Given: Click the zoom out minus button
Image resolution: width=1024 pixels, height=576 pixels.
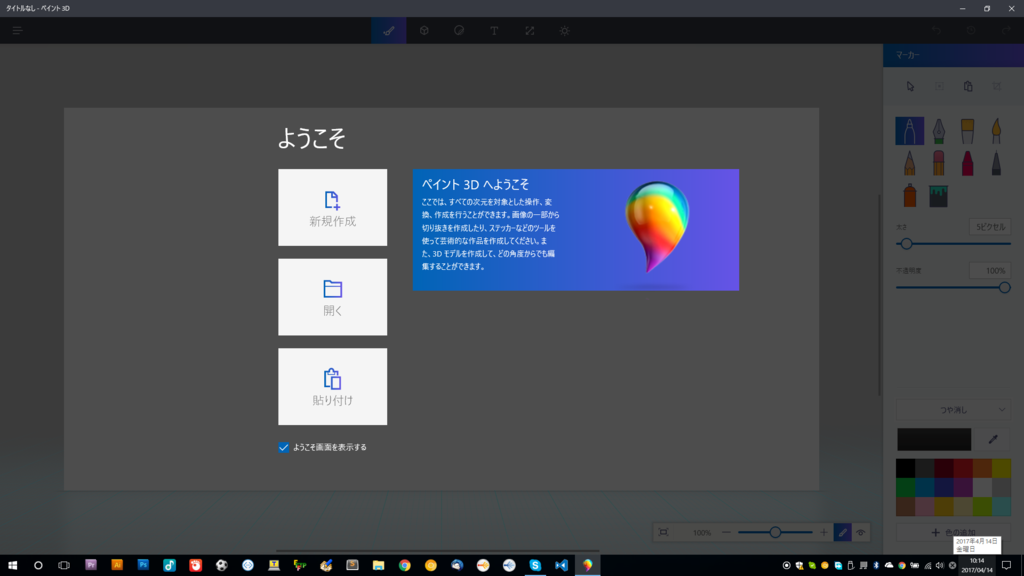Looking at the screenshot, I should (726, 532).
